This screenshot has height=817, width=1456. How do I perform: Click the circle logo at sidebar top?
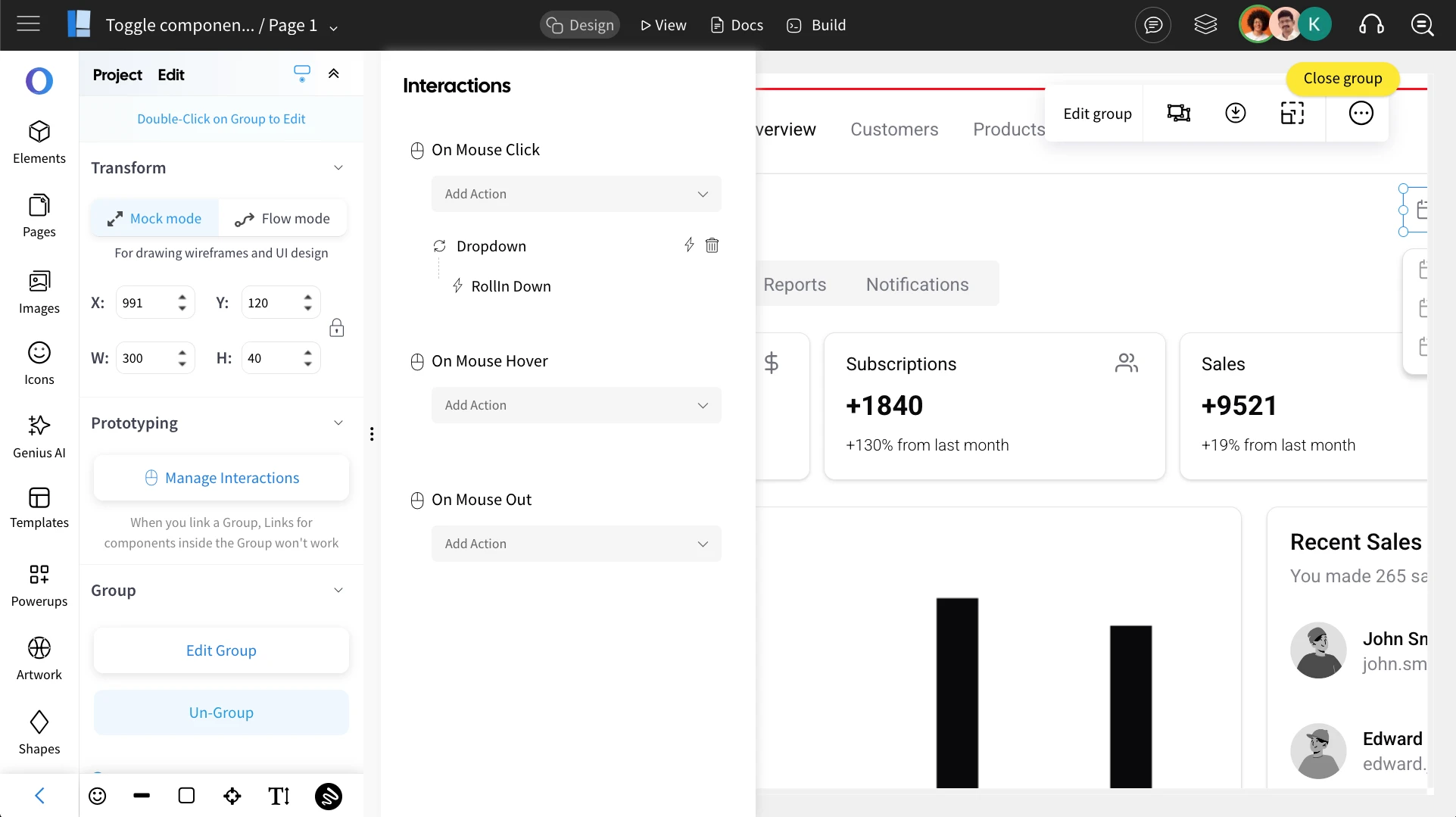[39, 81]
